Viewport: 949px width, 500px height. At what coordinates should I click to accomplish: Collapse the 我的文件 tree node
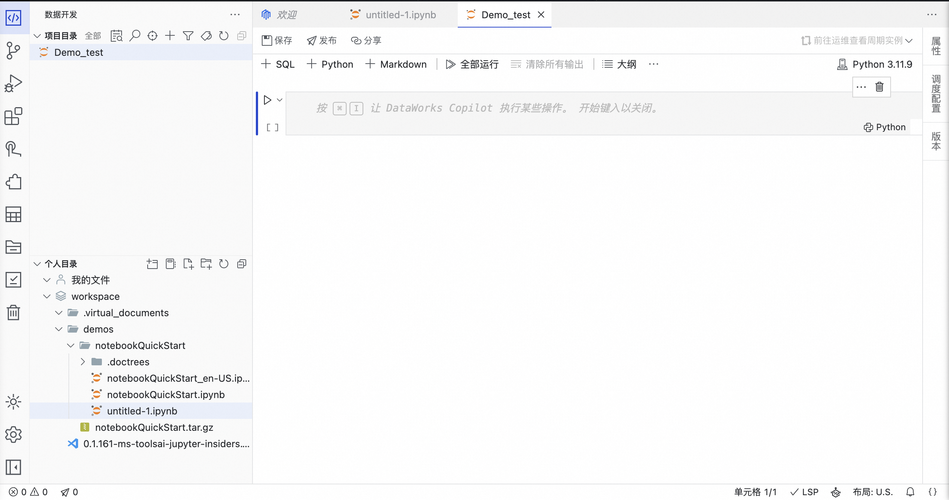[47, 280]
